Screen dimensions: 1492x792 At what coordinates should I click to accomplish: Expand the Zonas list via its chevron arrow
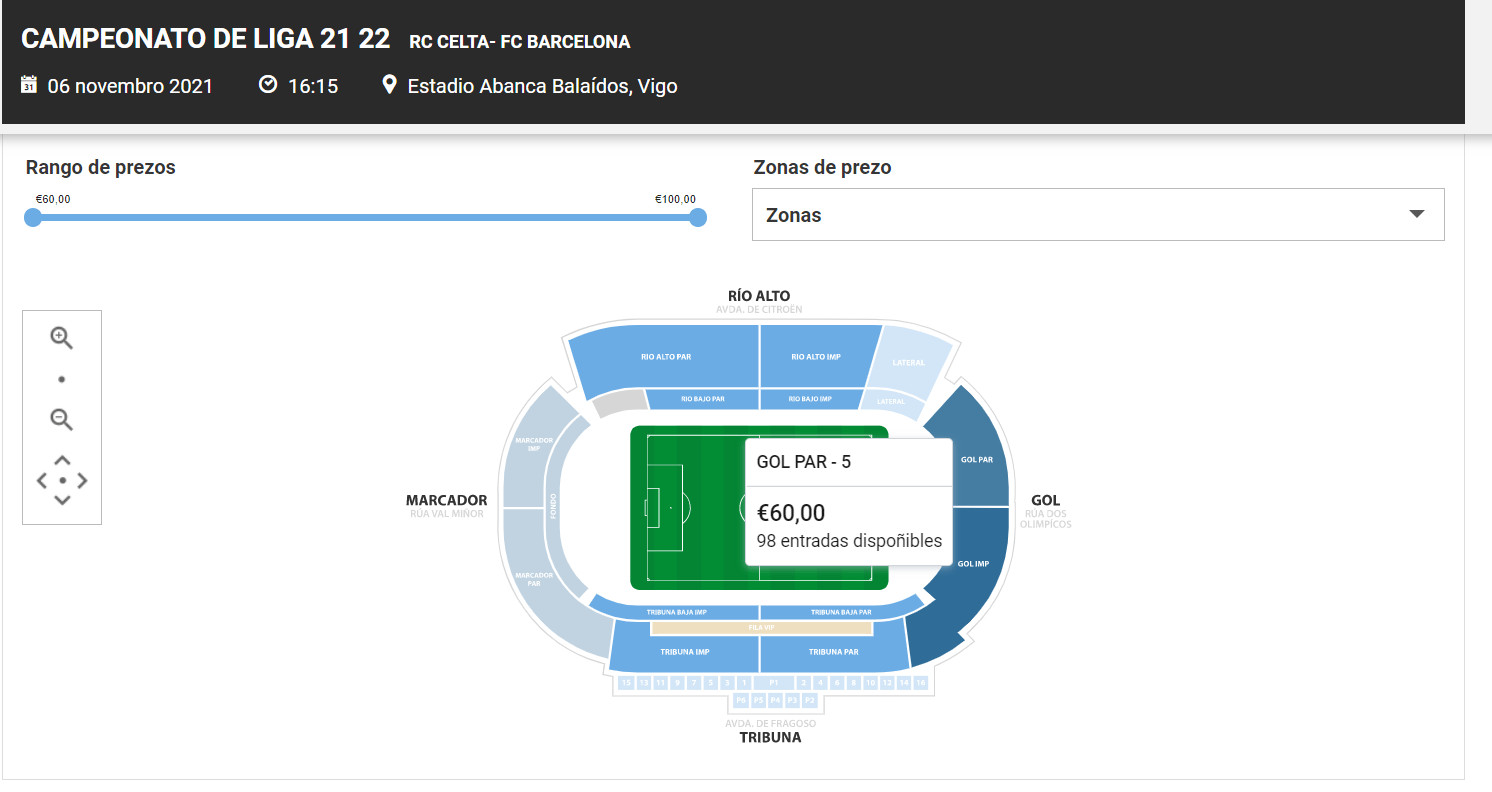pos(1416,214)
